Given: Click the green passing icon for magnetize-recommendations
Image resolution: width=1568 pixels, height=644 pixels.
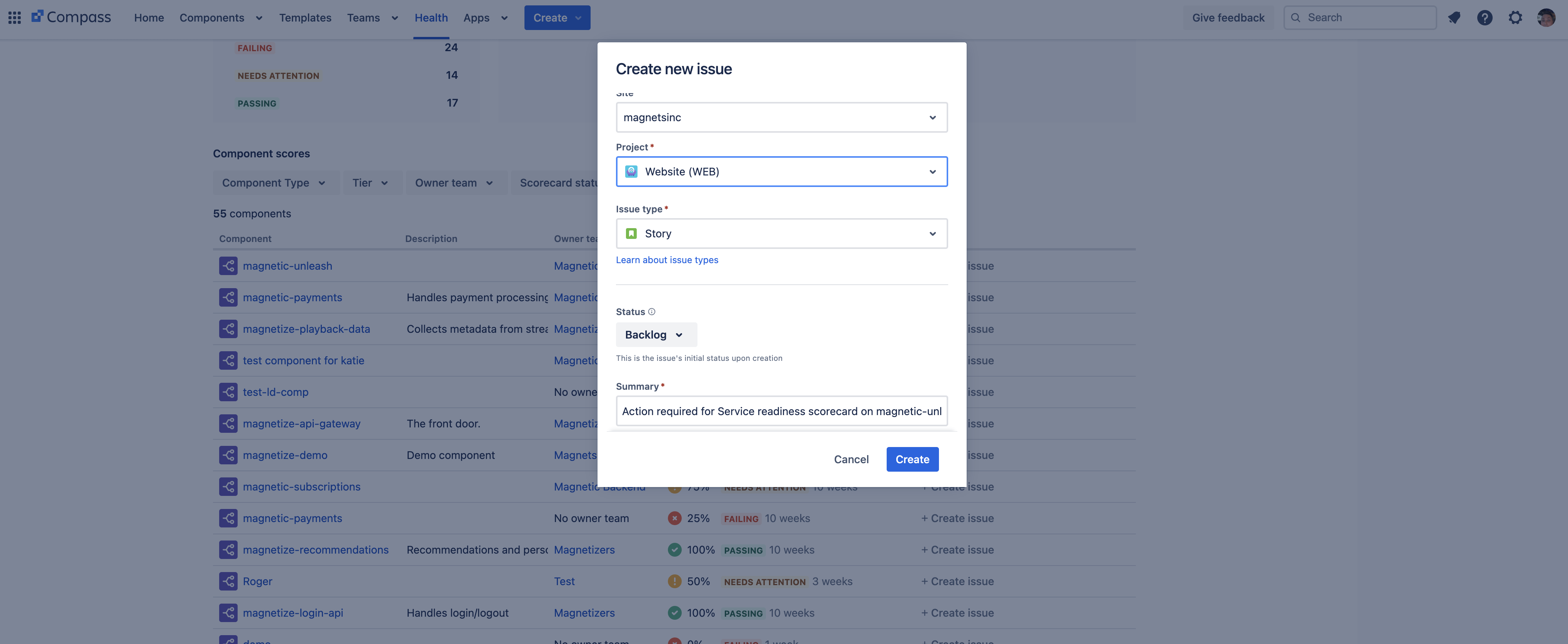Looking at the screenshot, I should click(674, 550).
